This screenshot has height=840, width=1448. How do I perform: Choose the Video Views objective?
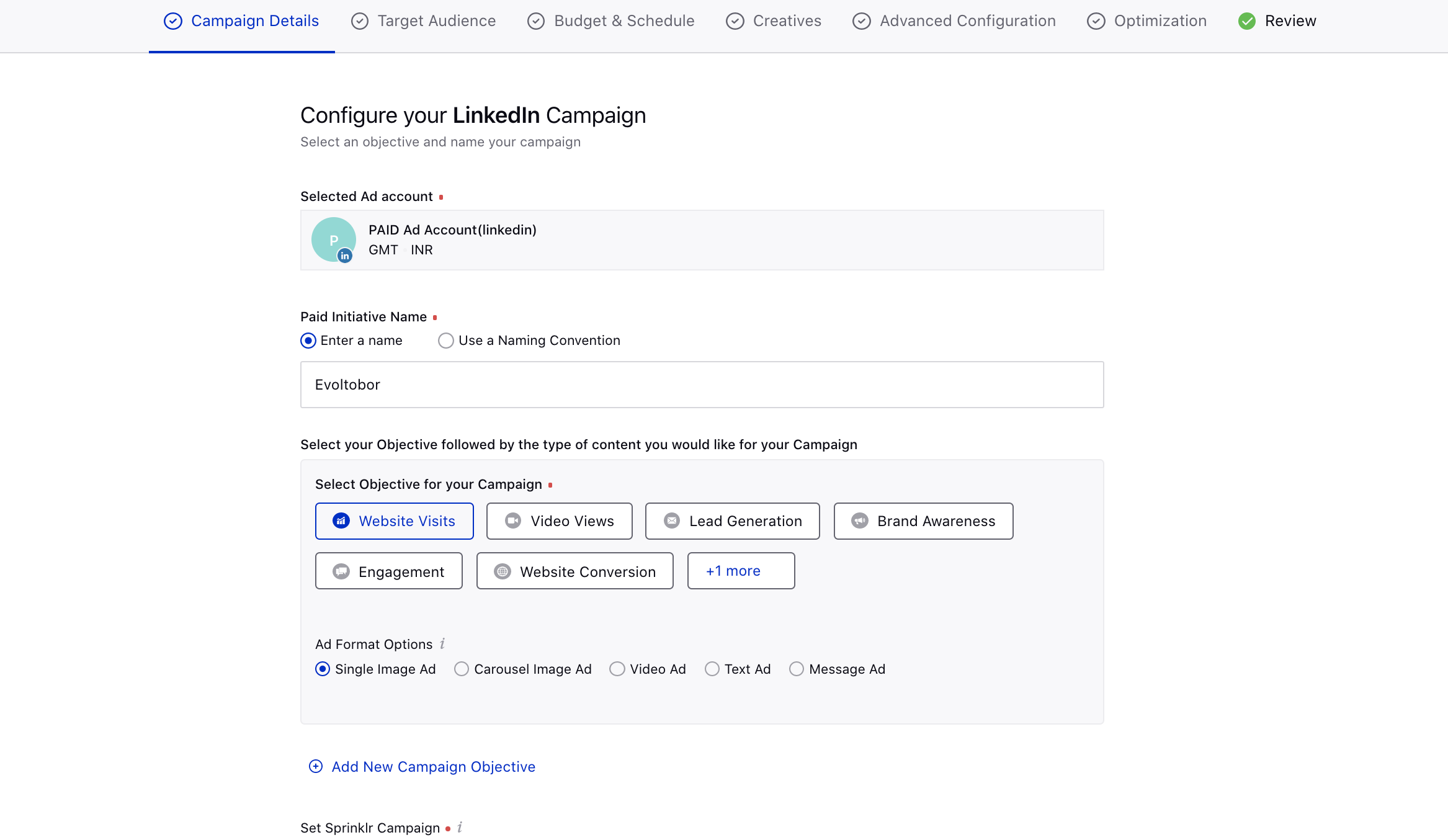point(560,521)
